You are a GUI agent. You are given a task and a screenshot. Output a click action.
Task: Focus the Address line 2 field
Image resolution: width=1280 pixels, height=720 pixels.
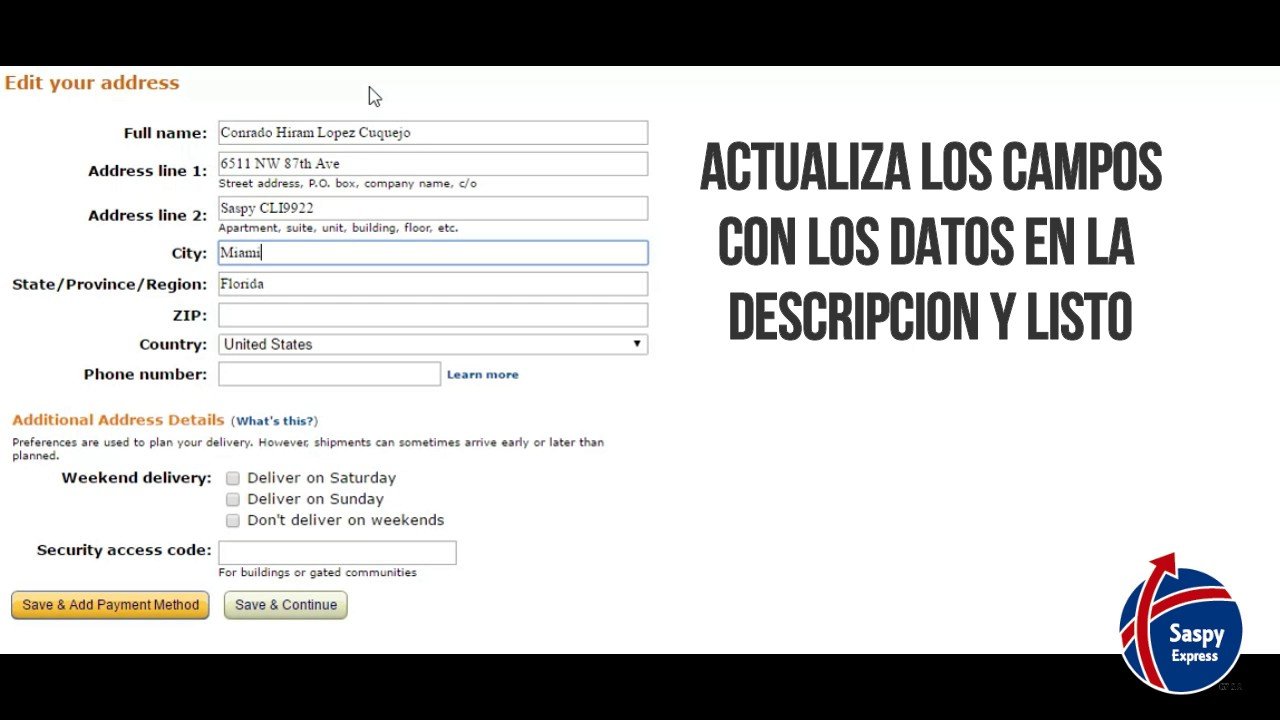pos(433,208)
